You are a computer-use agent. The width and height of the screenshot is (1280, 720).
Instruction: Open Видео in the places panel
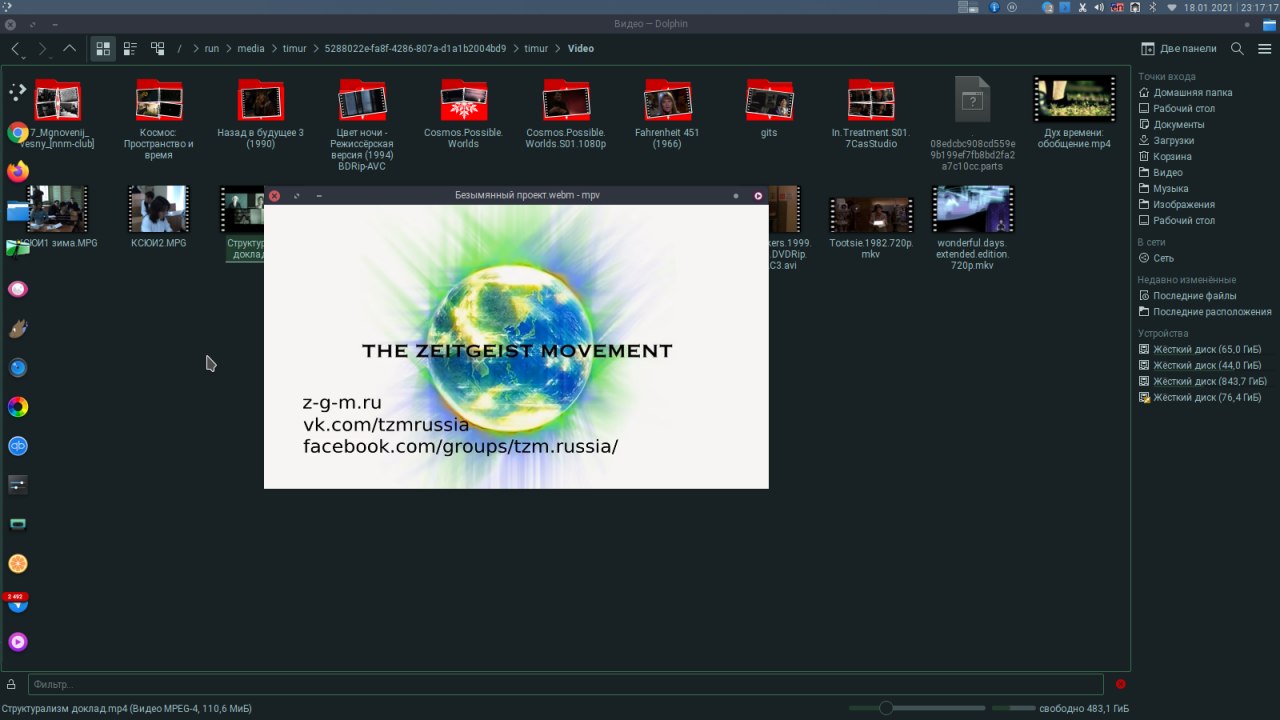(1160, 172)
